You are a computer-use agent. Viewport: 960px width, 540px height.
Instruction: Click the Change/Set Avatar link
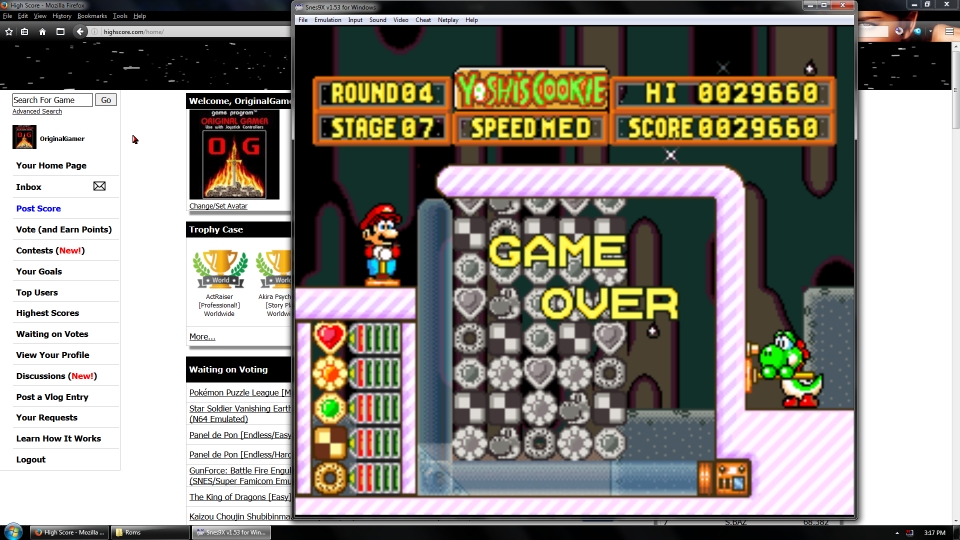(218, 207)
